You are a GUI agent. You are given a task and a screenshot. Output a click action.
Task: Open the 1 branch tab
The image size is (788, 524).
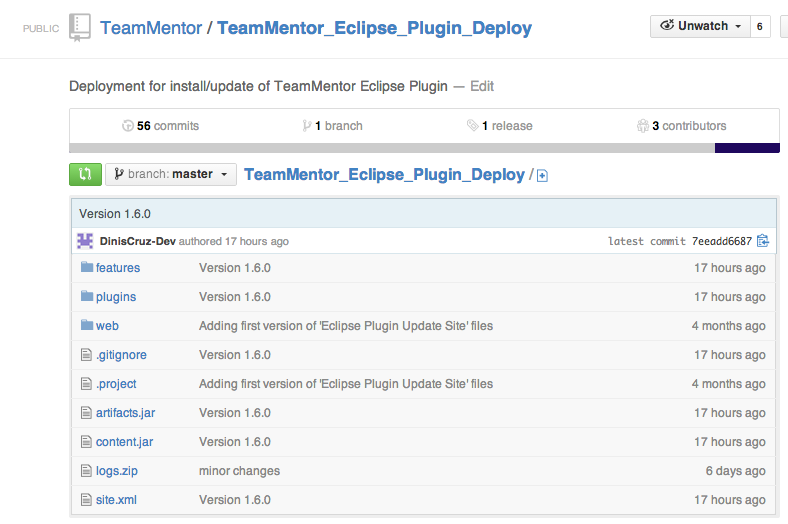click(x=333, y=126)
